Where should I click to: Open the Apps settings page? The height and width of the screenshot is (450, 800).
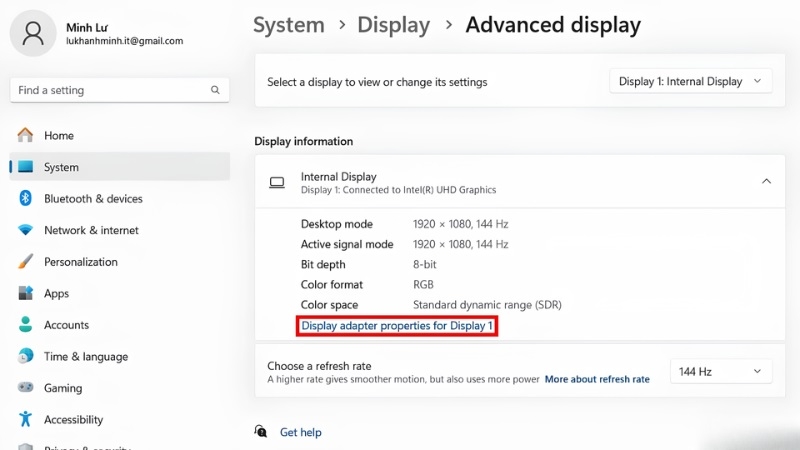[x=119, y=293]
